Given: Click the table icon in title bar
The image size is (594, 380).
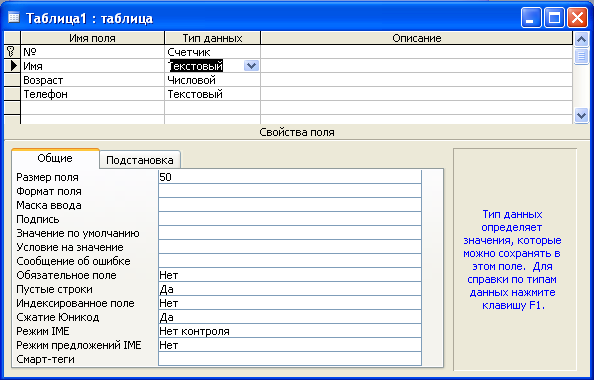Looking at the screenshot, I should [14, 17].
